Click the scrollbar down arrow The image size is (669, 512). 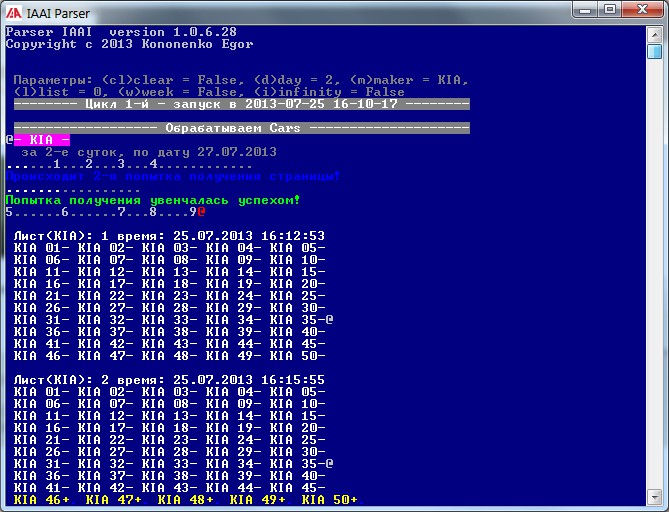654,497
